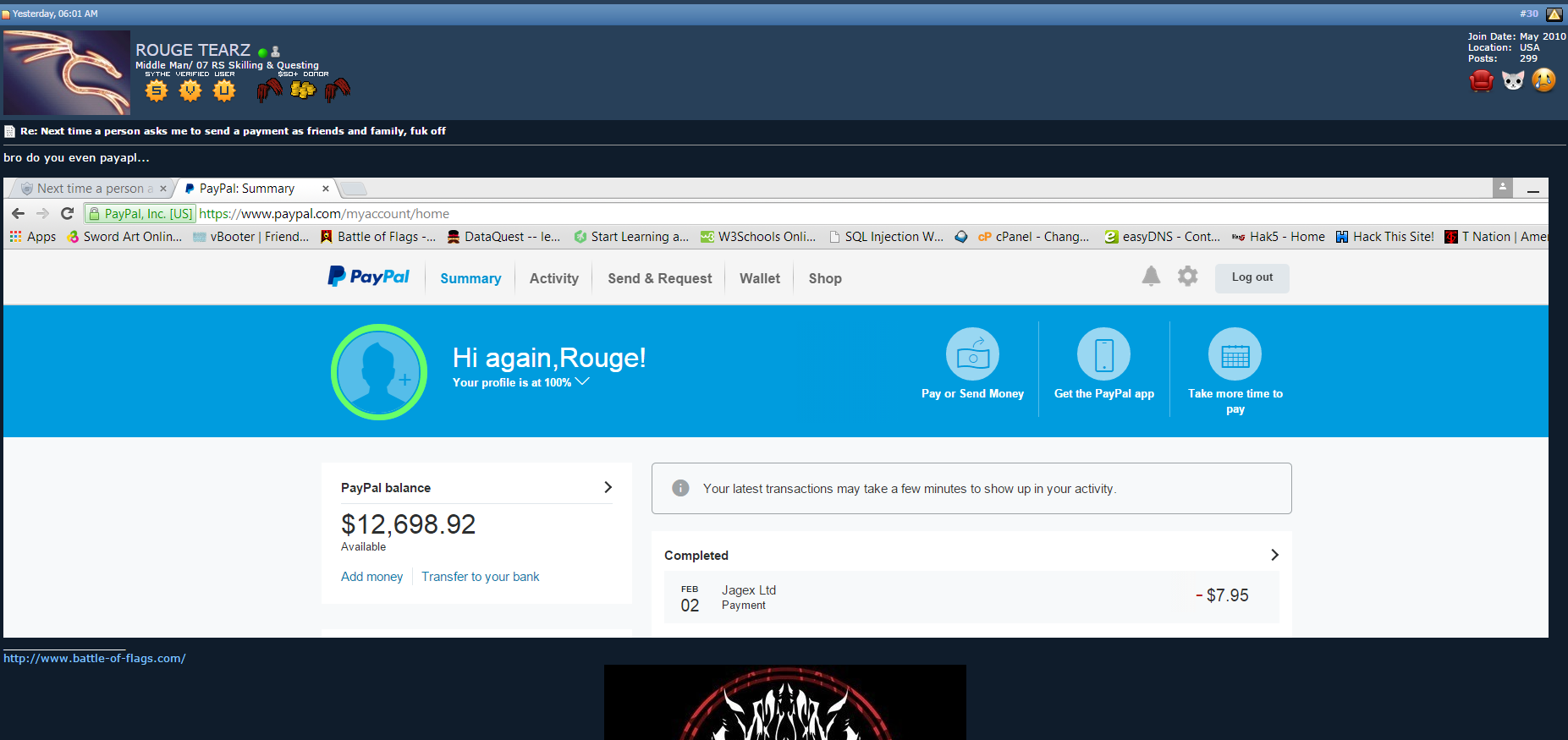
Task: Click the Get the PayPal app icon
Action: (1103, 354)
